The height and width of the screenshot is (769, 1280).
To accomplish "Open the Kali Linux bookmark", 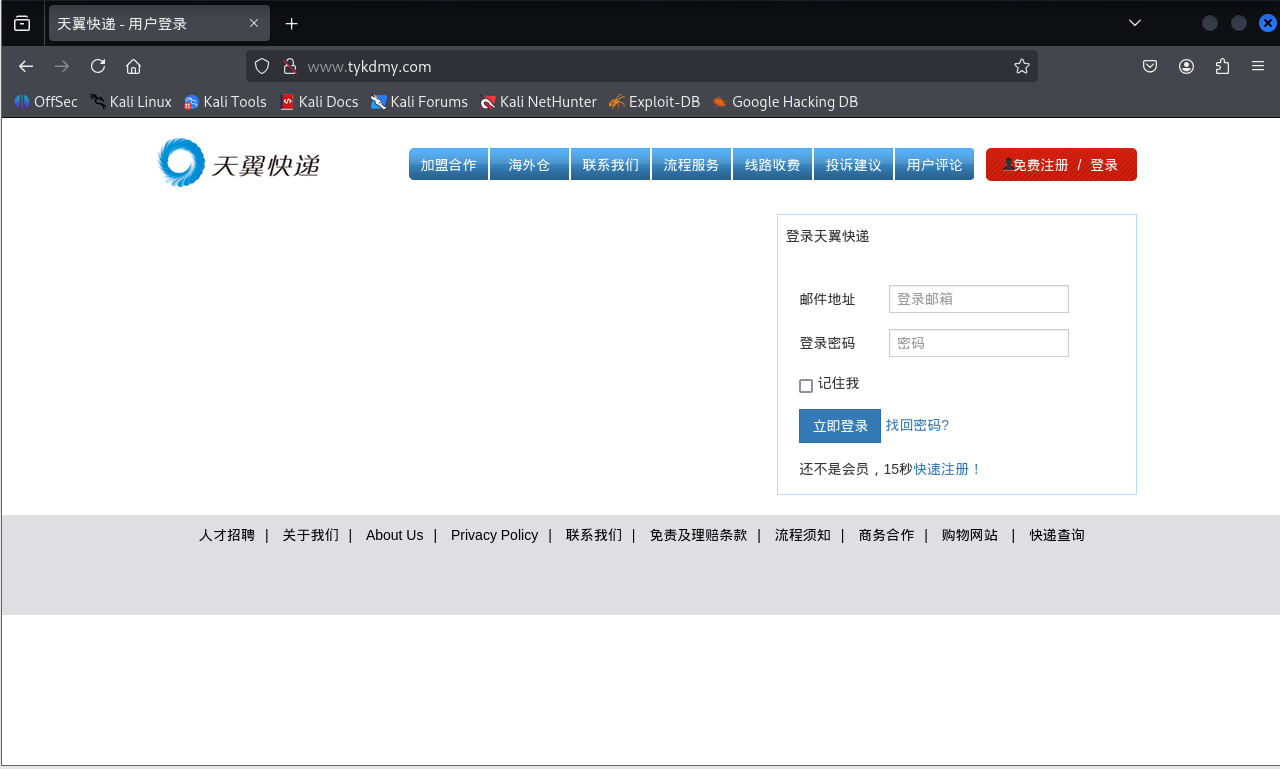I will click(x=130, y=101).
